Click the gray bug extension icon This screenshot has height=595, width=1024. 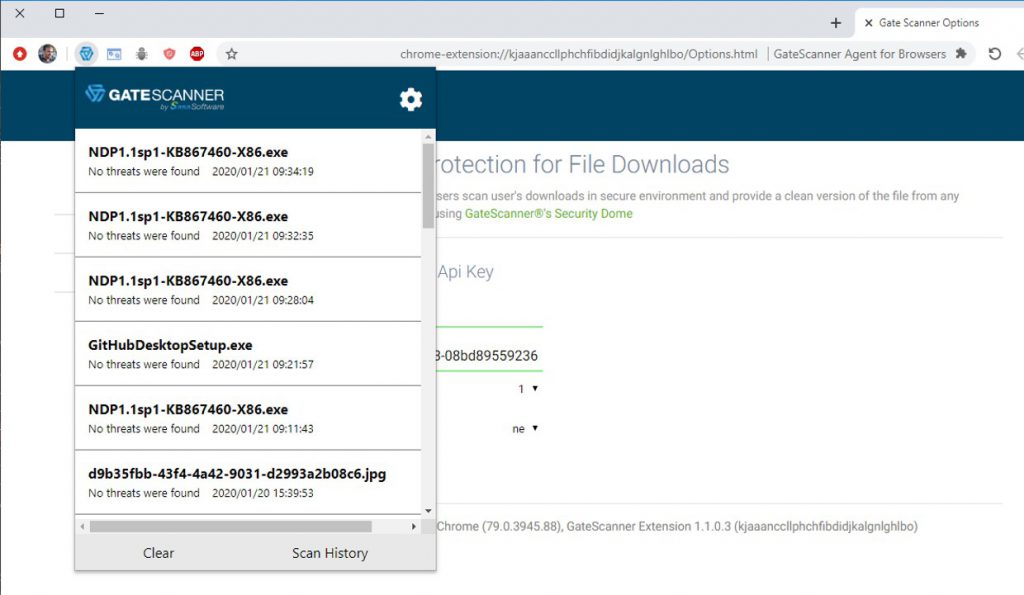142,54
